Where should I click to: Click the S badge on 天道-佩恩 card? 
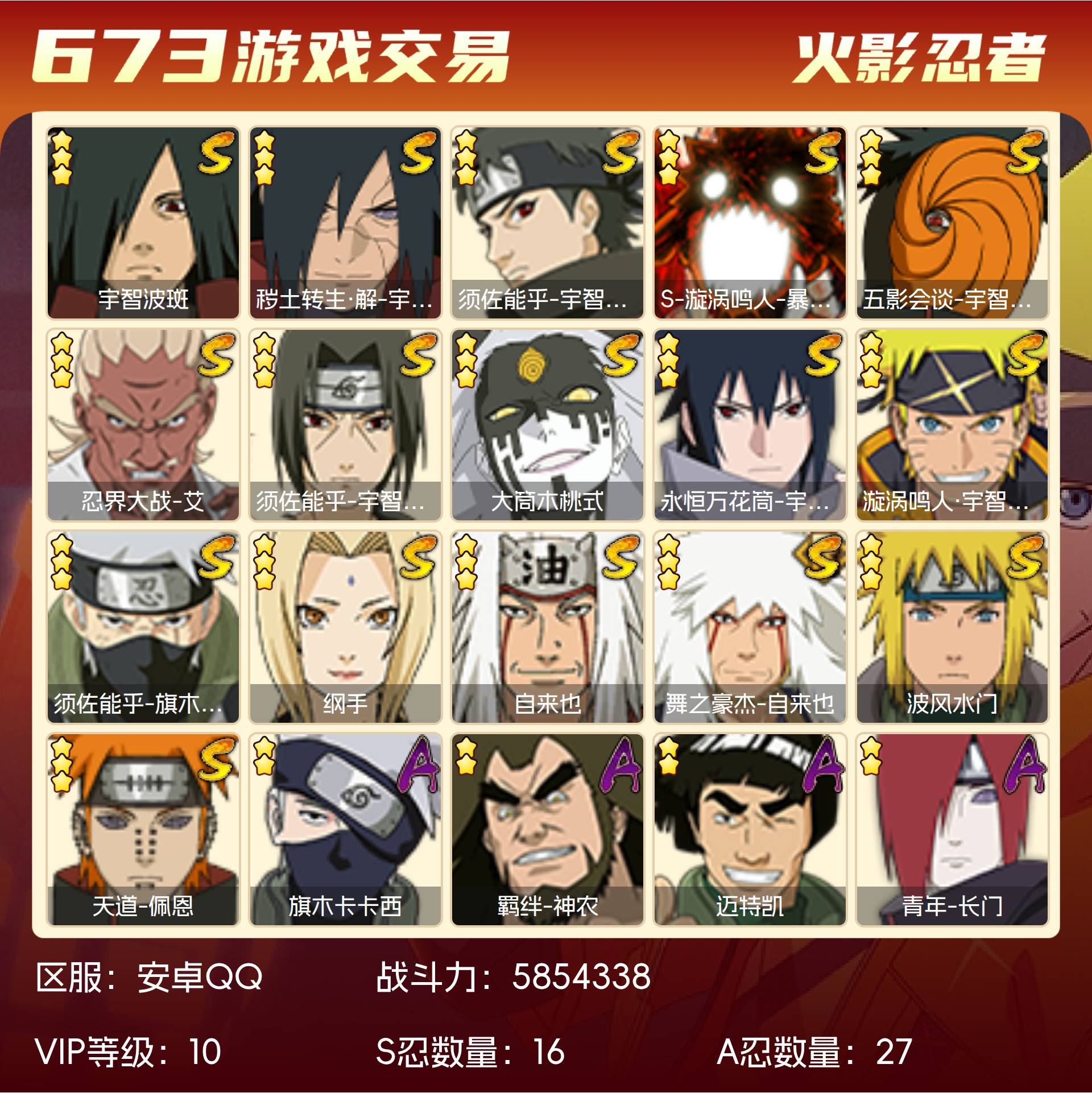(x=217, y=759)
